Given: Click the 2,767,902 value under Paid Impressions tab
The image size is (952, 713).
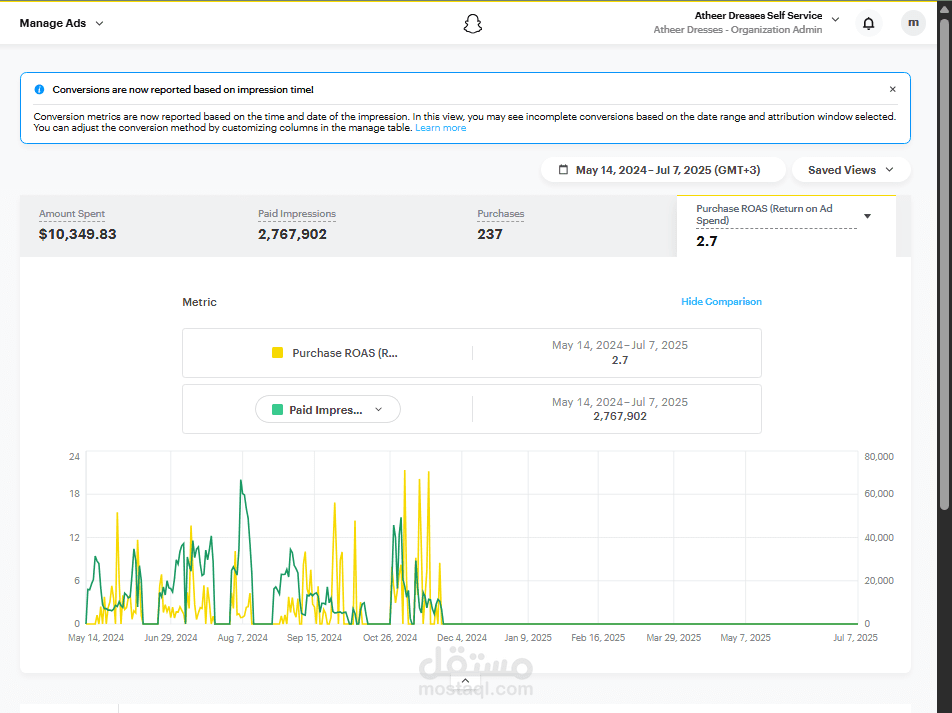Looking at the screenshot, I should (x=292, y=234).
